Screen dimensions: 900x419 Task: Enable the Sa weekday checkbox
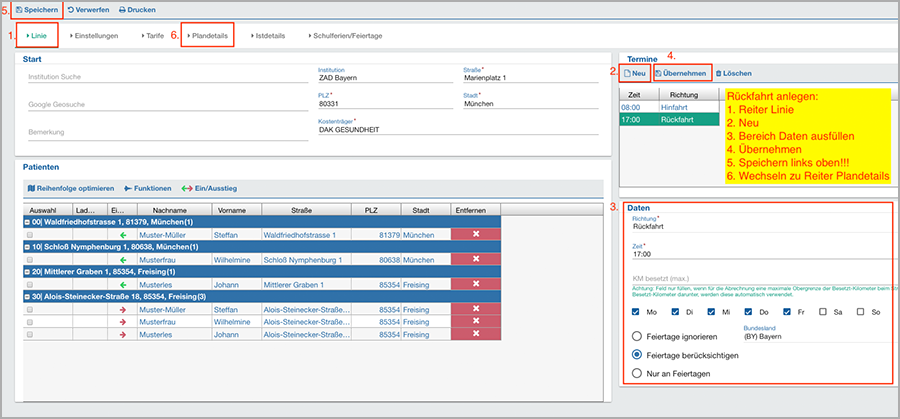[x=823, y=312]
